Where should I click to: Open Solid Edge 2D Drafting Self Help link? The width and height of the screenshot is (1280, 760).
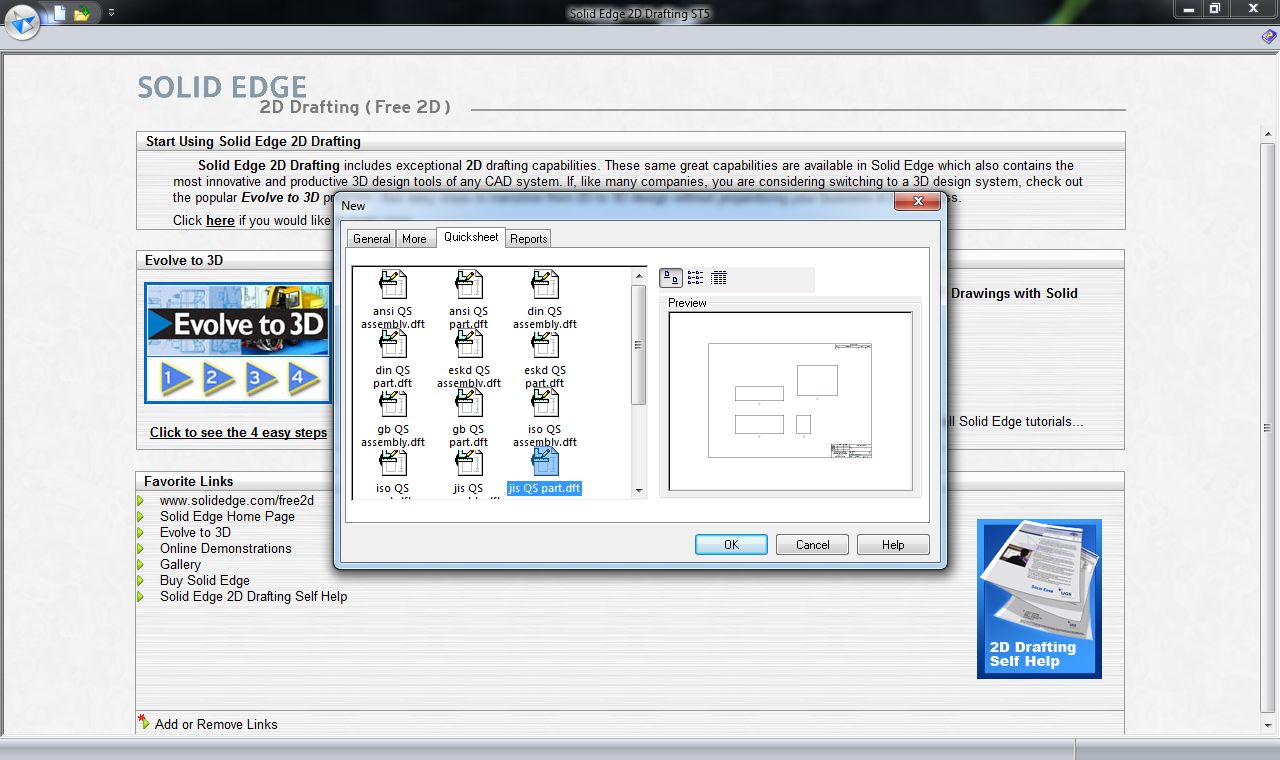pos(254,597)
